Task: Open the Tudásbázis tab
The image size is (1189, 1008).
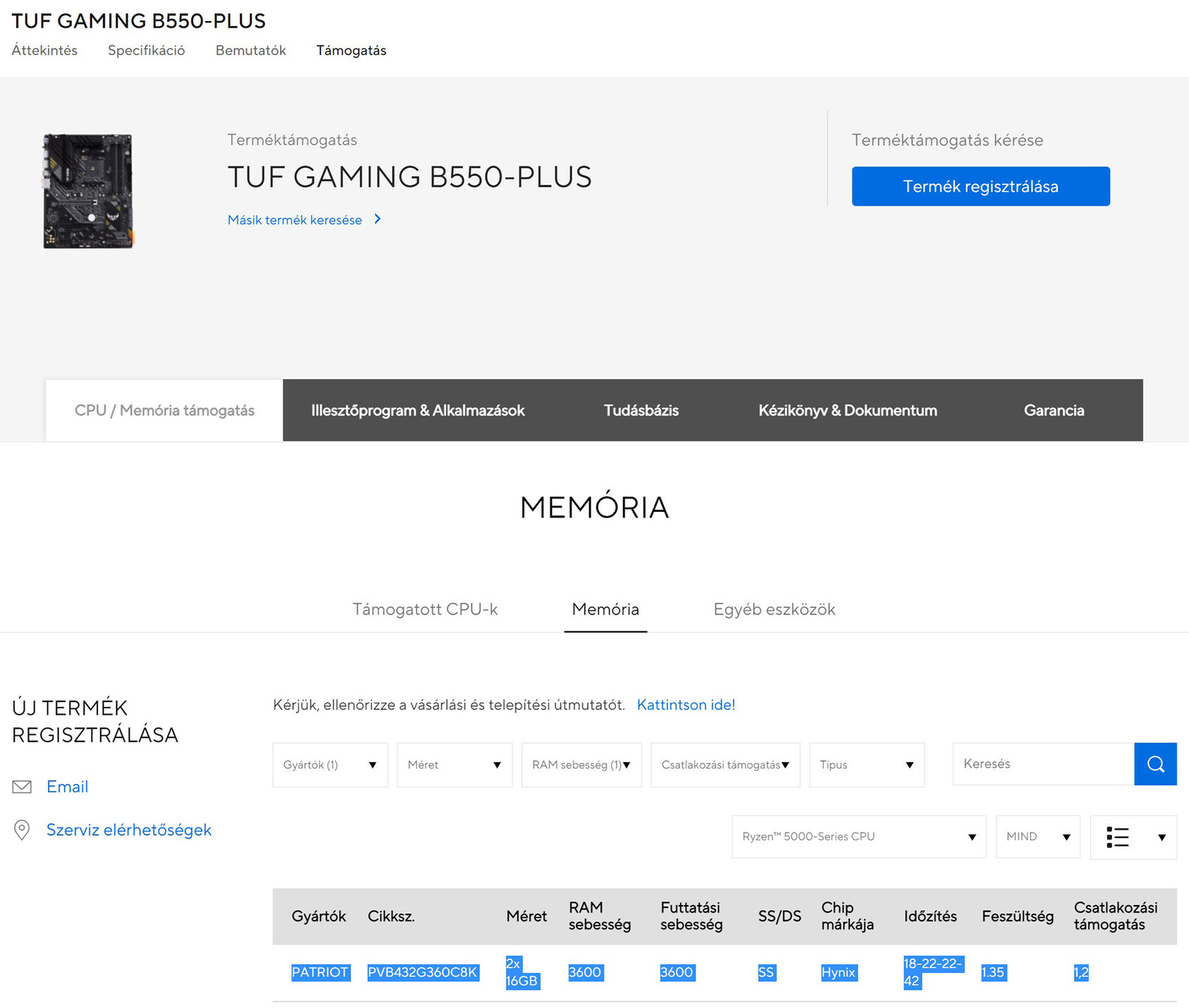Action: (641, 410)
